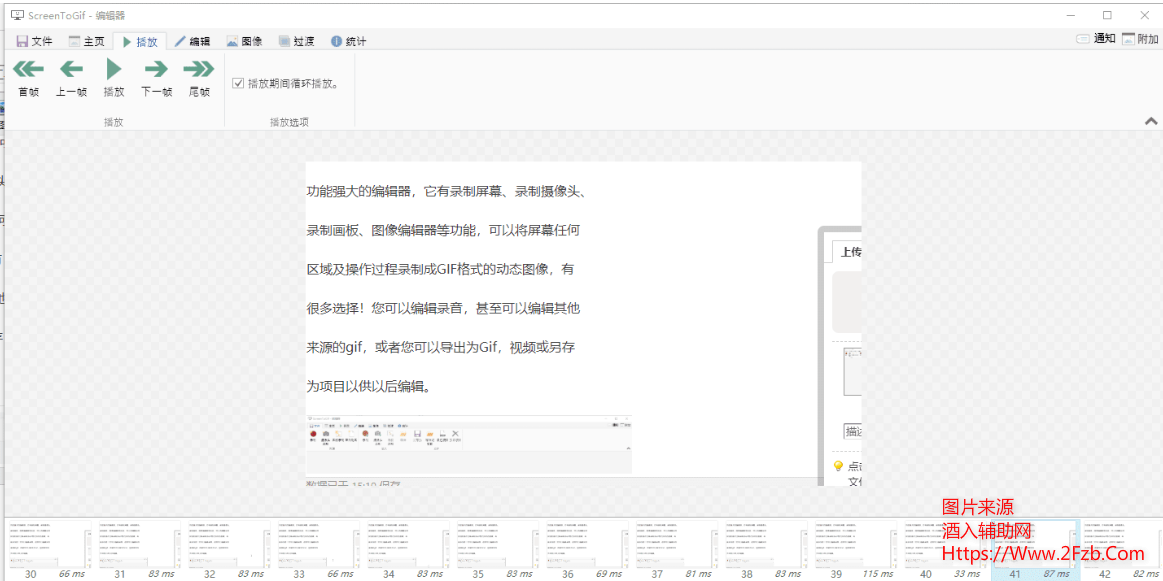This screenshot has height=581, width=1163.
Task: Click the ScreenToGif app icon in title bar
Action: pyautogui.click(x=16, y=15)
